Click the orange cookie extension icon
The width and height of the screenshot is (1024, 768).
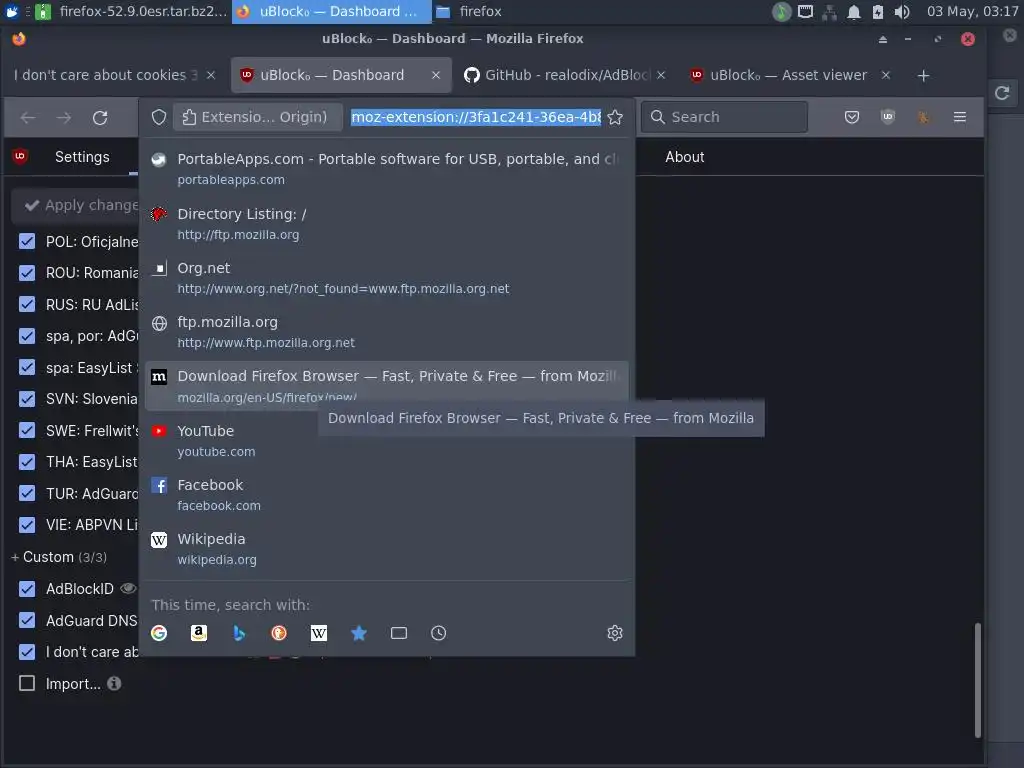(x=923, y=117)
